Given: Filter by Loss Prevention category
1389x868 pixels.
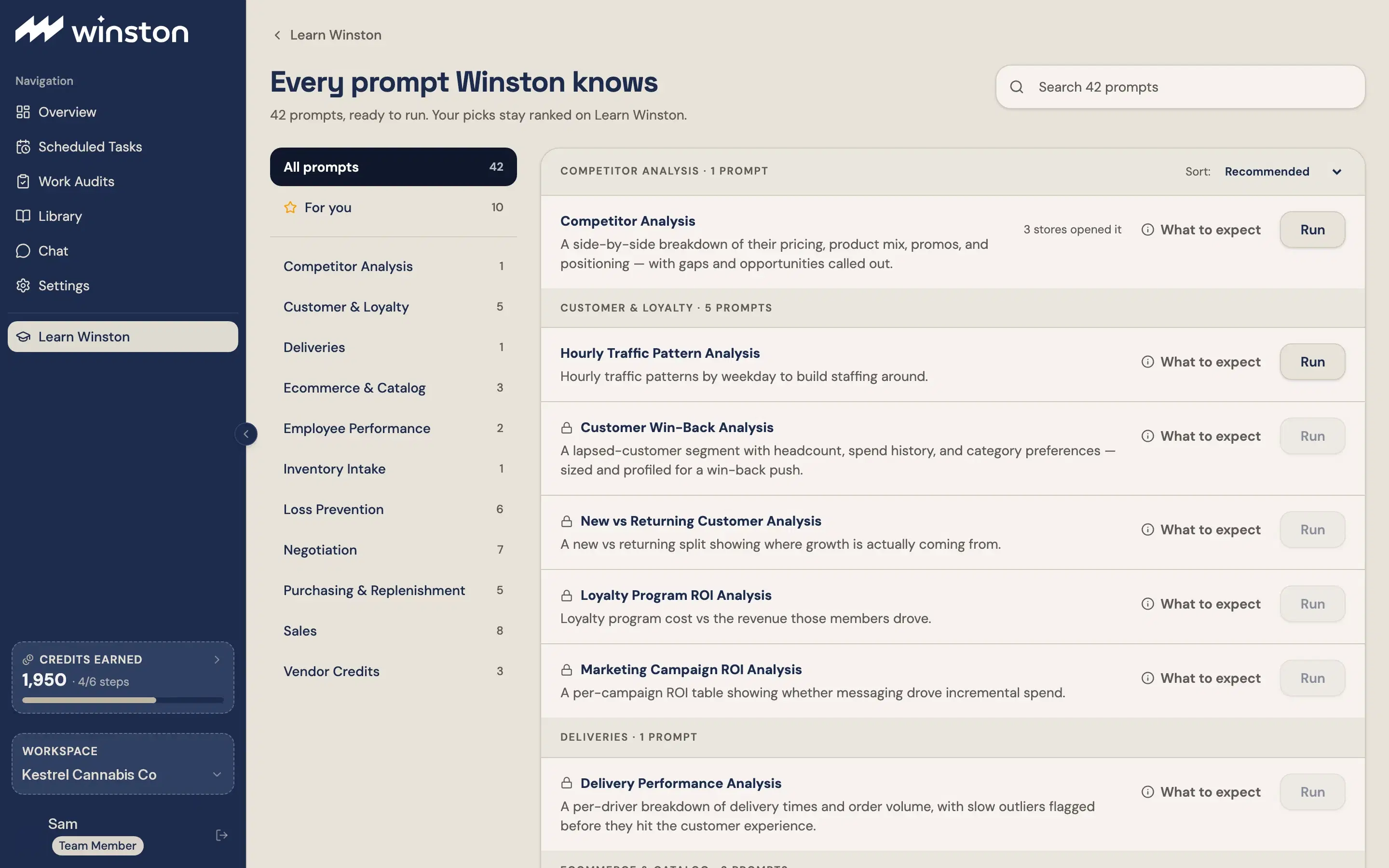Looking at the screenshot, I should (x=393, y=510).
